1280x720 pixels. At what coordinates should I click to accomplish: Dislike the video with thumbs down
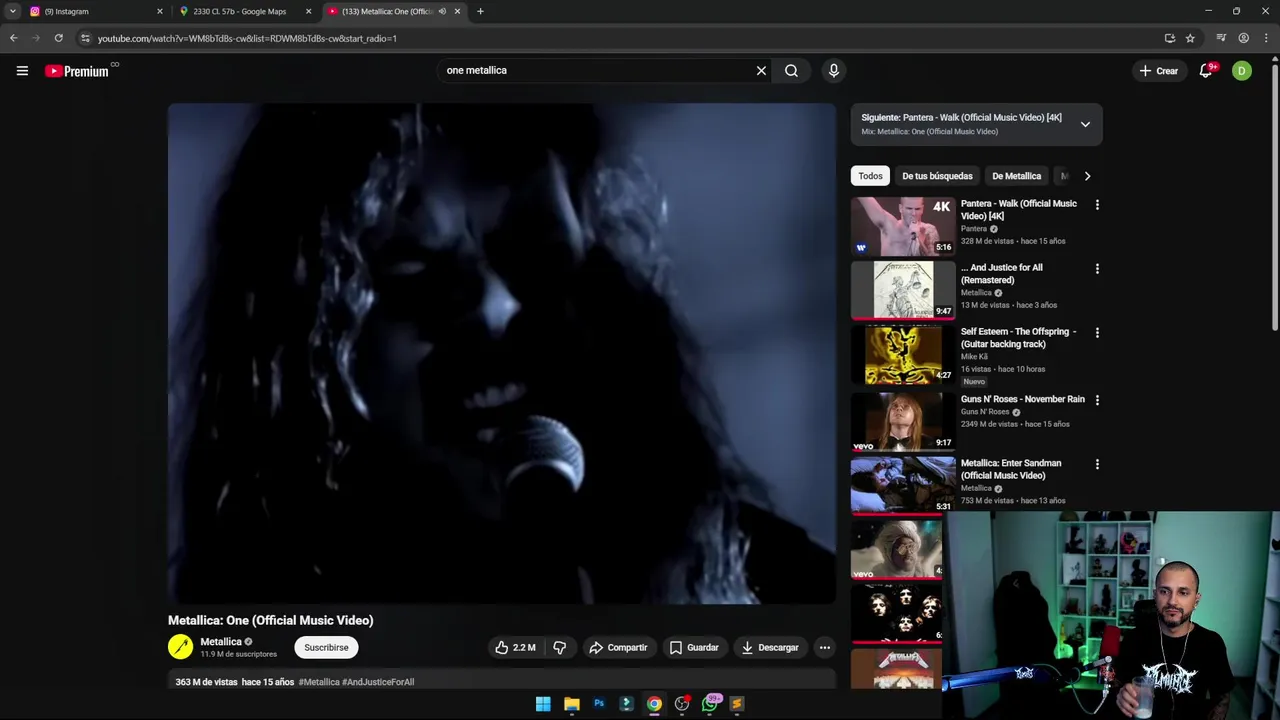pos(560,648)
